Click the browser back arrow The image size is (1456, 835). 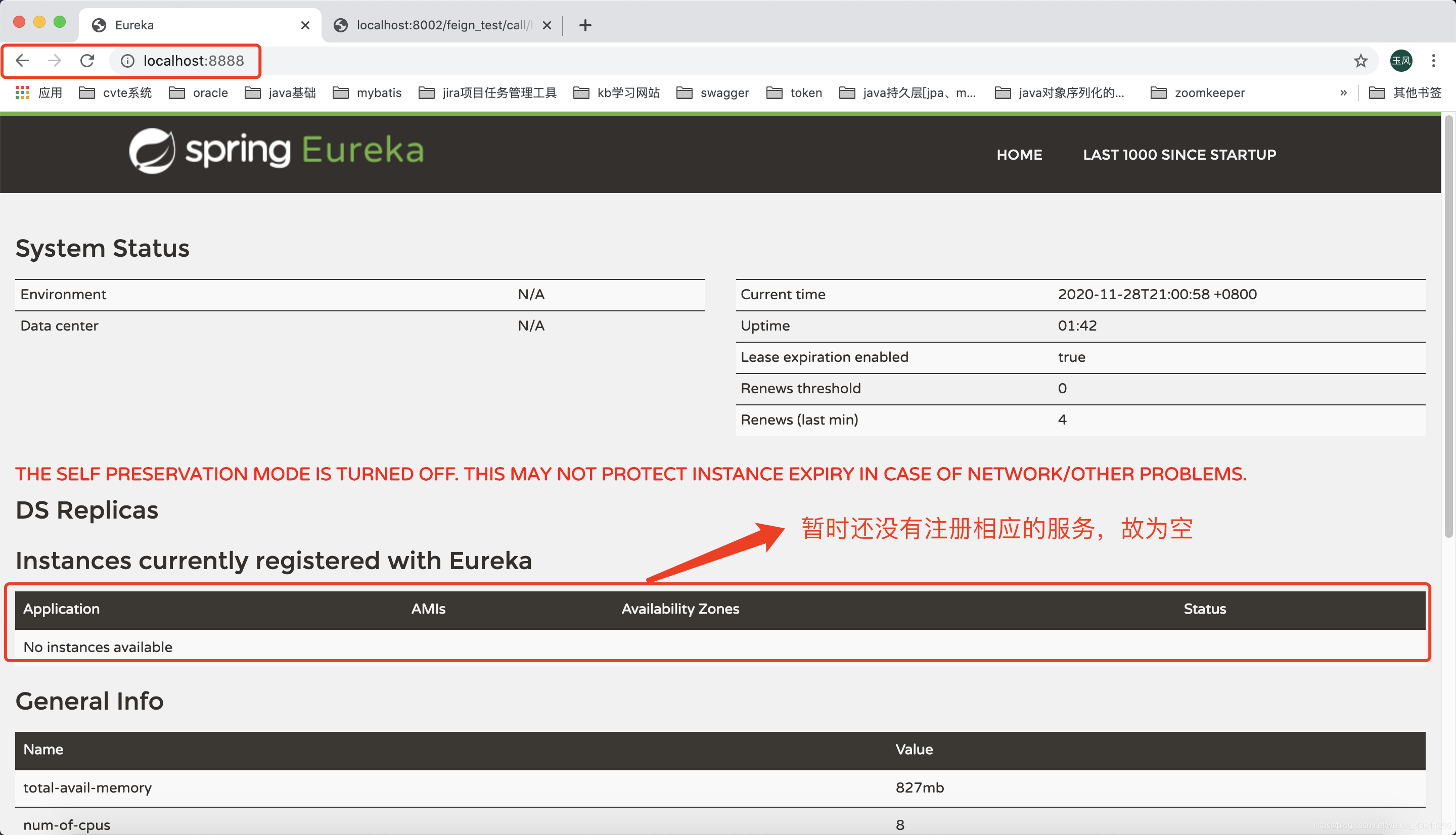[x=22, y=60]
